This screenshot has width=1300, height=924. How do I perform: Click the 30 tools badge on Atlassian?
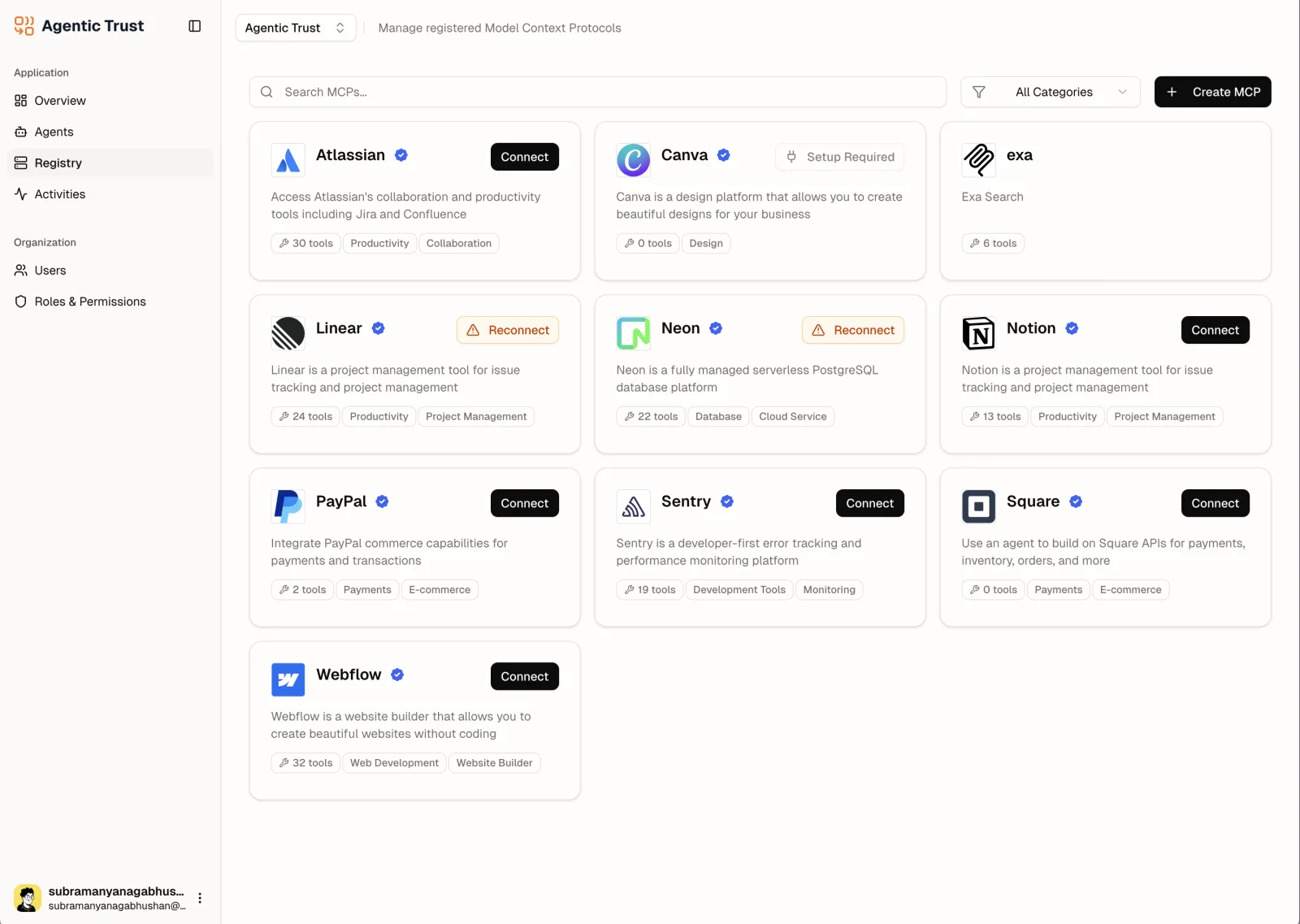point(305,243)
